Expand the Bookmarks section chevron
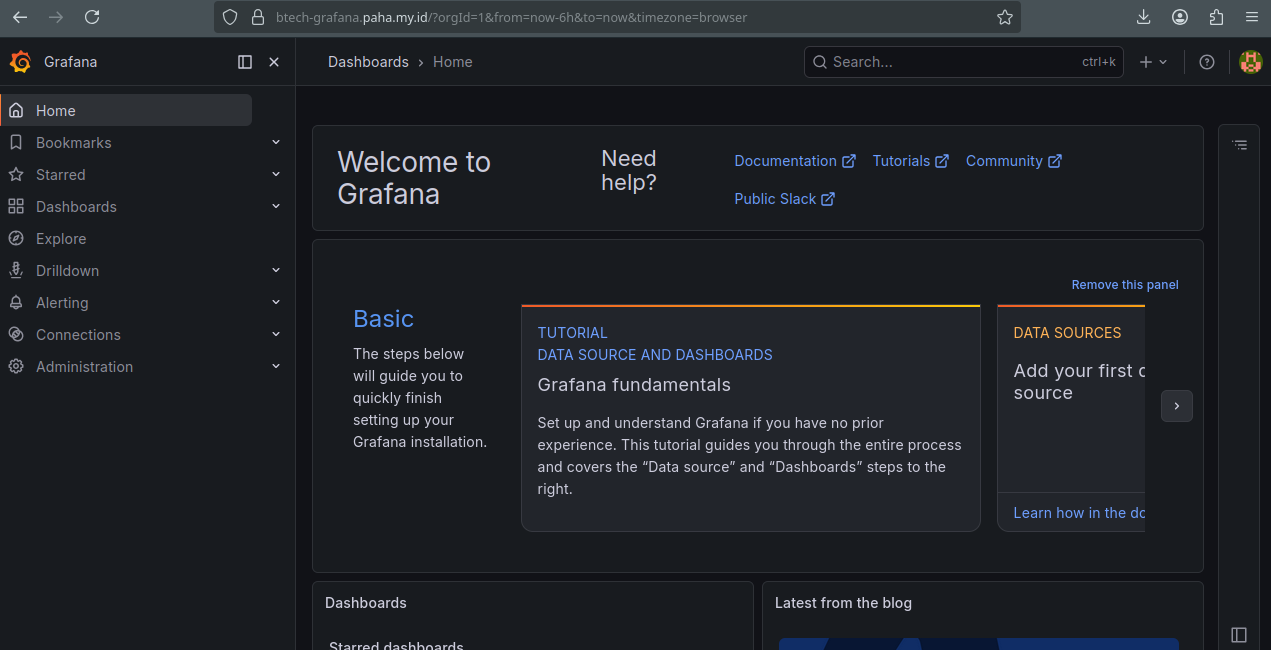The width and height of the screenshot is (1271, 650). point(276,142)
